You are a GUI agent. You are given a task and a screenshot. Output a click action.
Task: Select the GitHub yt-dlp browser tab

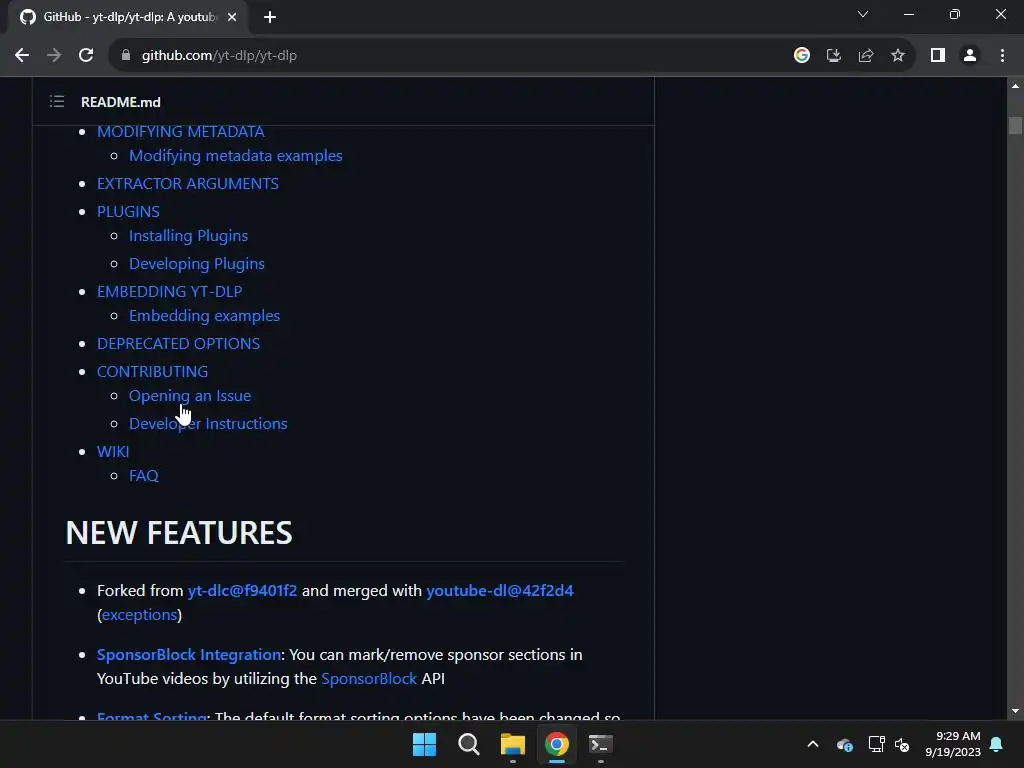pyautogui.click(x=128, y=17)
